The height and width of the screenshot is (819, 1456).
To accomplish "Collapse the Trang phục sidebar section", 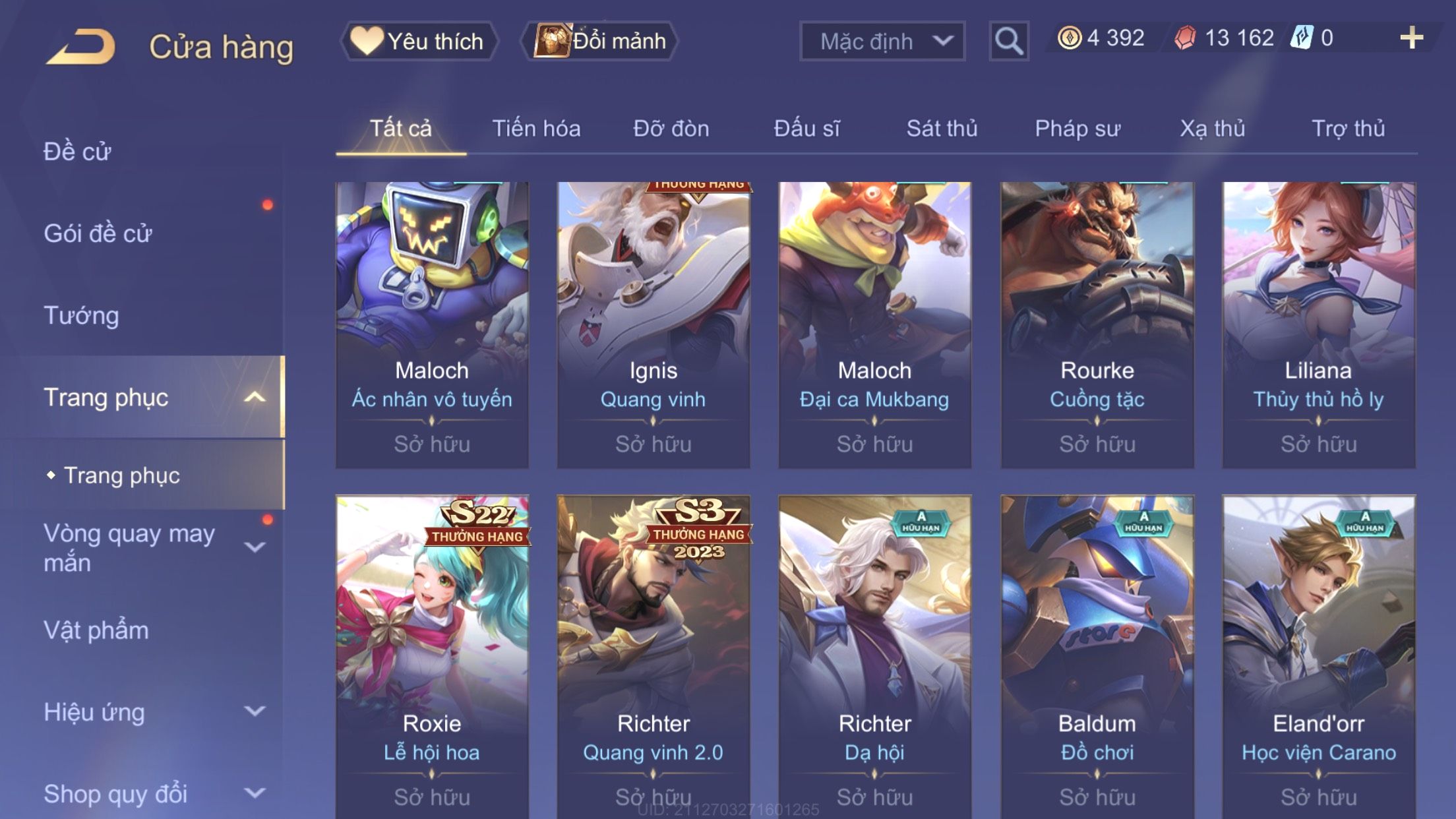I will [x=255, y=397].
